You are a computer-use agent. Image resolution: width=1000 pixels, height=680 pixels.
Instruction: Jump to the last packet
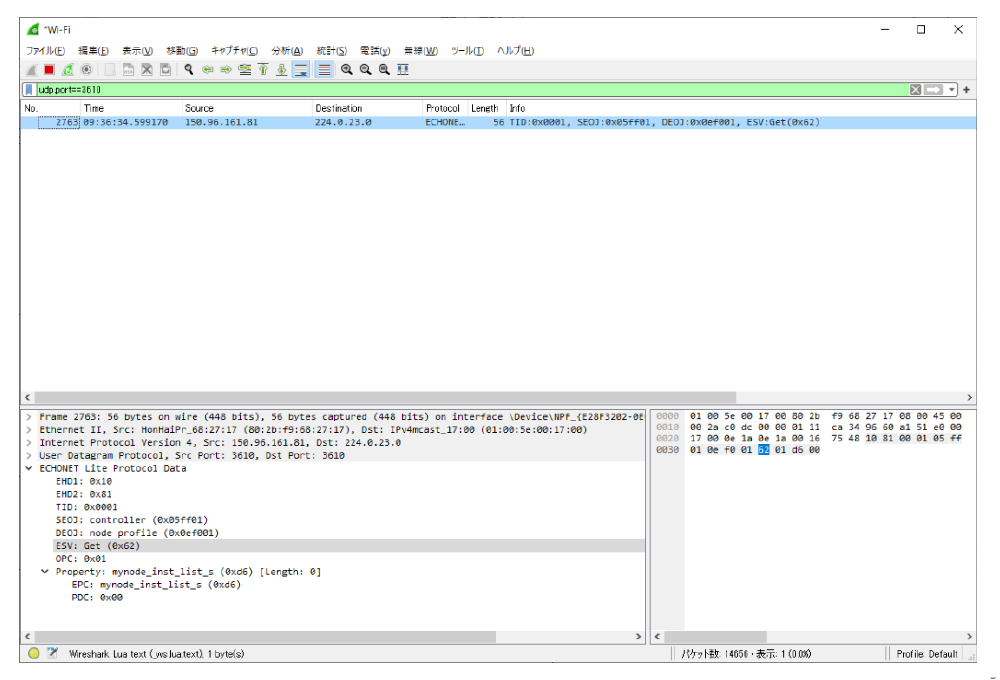pos(281,70)
